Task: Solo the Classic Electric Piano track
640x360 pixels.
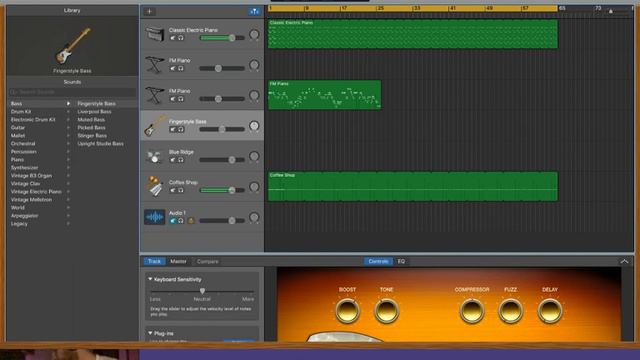Action: click(x=180, y=38)
